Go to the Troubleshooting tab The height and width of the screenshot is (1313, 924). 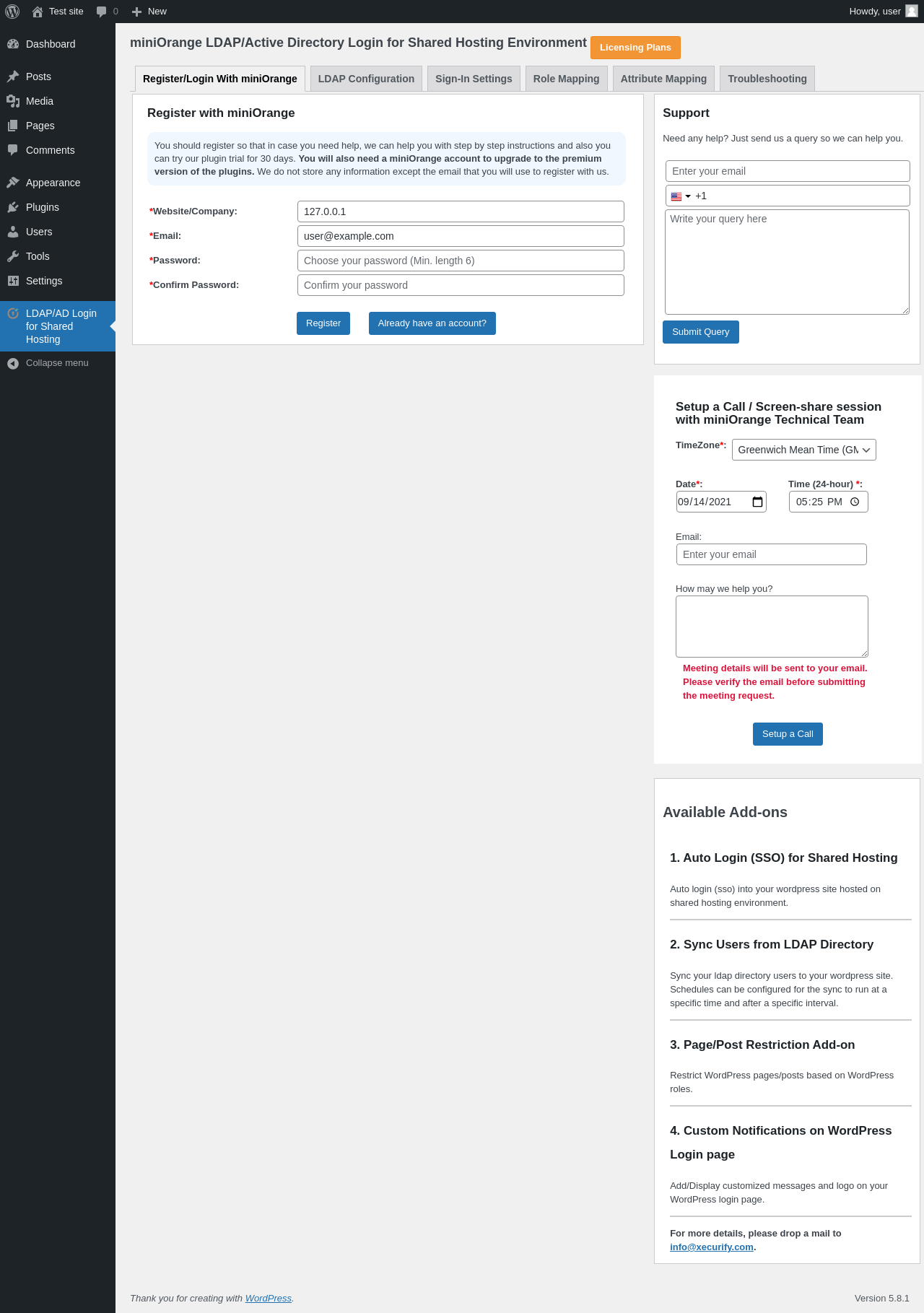(767, 79)
